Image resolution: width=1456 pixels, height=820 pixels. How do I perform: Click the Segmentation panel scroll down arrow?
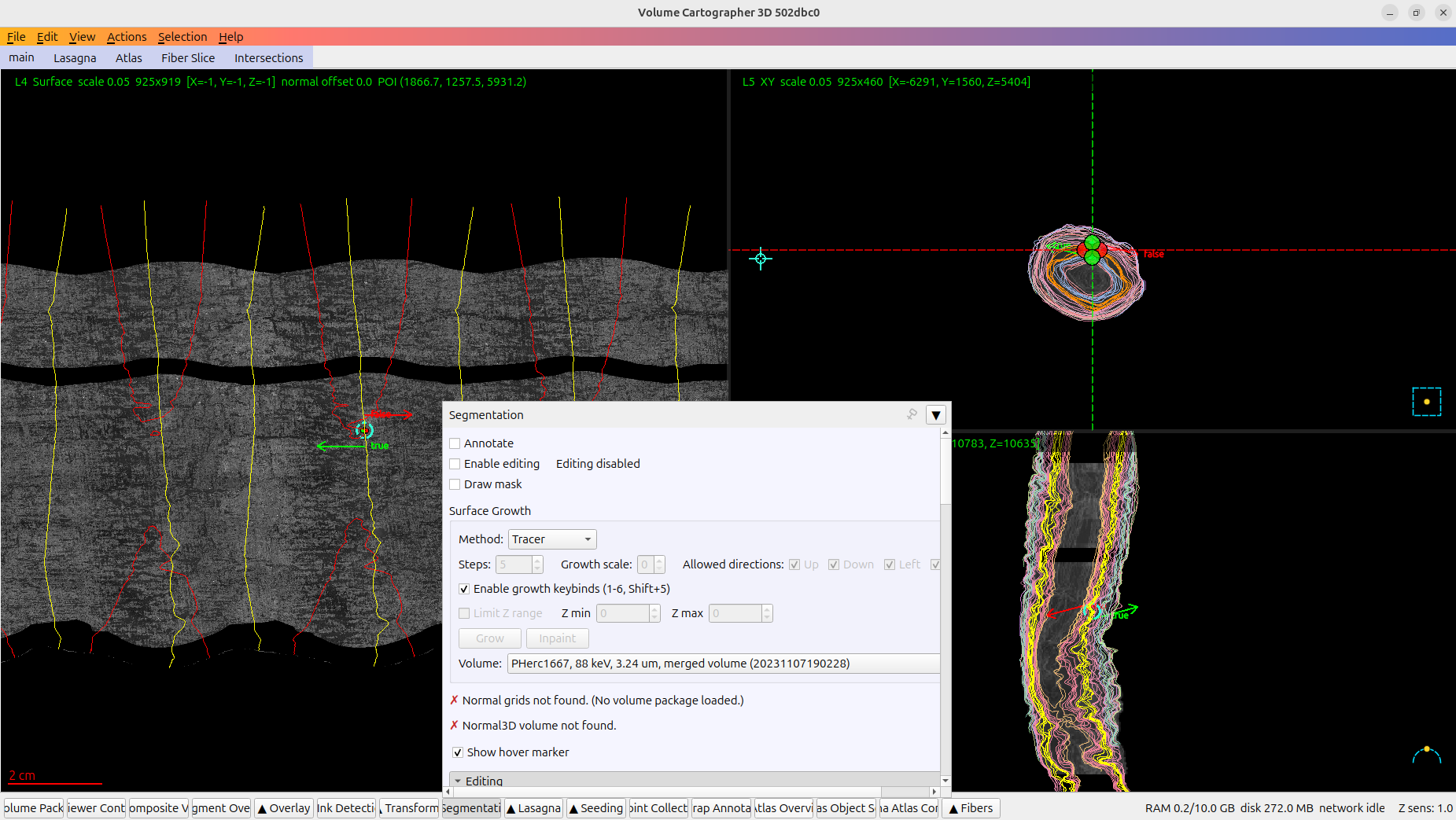(945, 781)
